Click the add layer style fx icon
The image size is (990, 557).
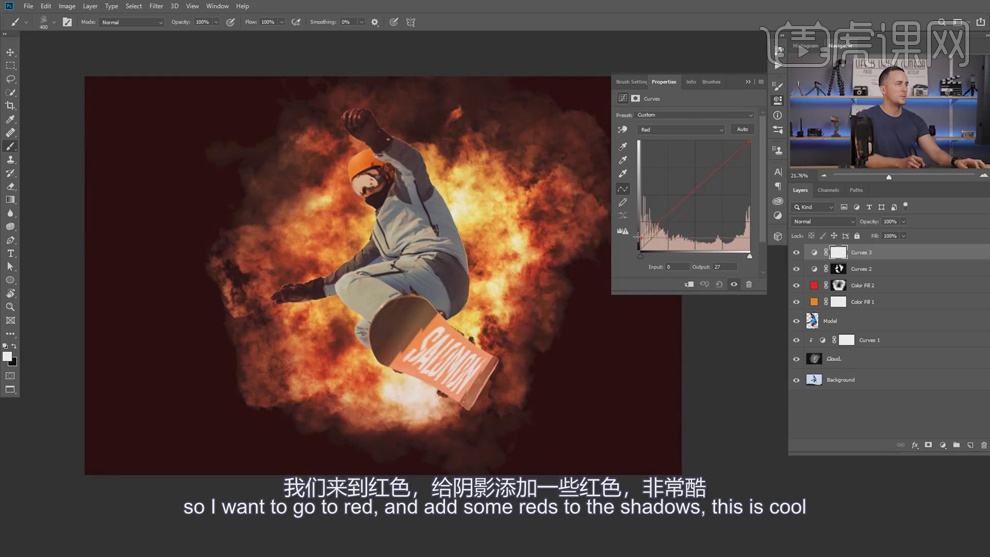click(x=914, y=445)
